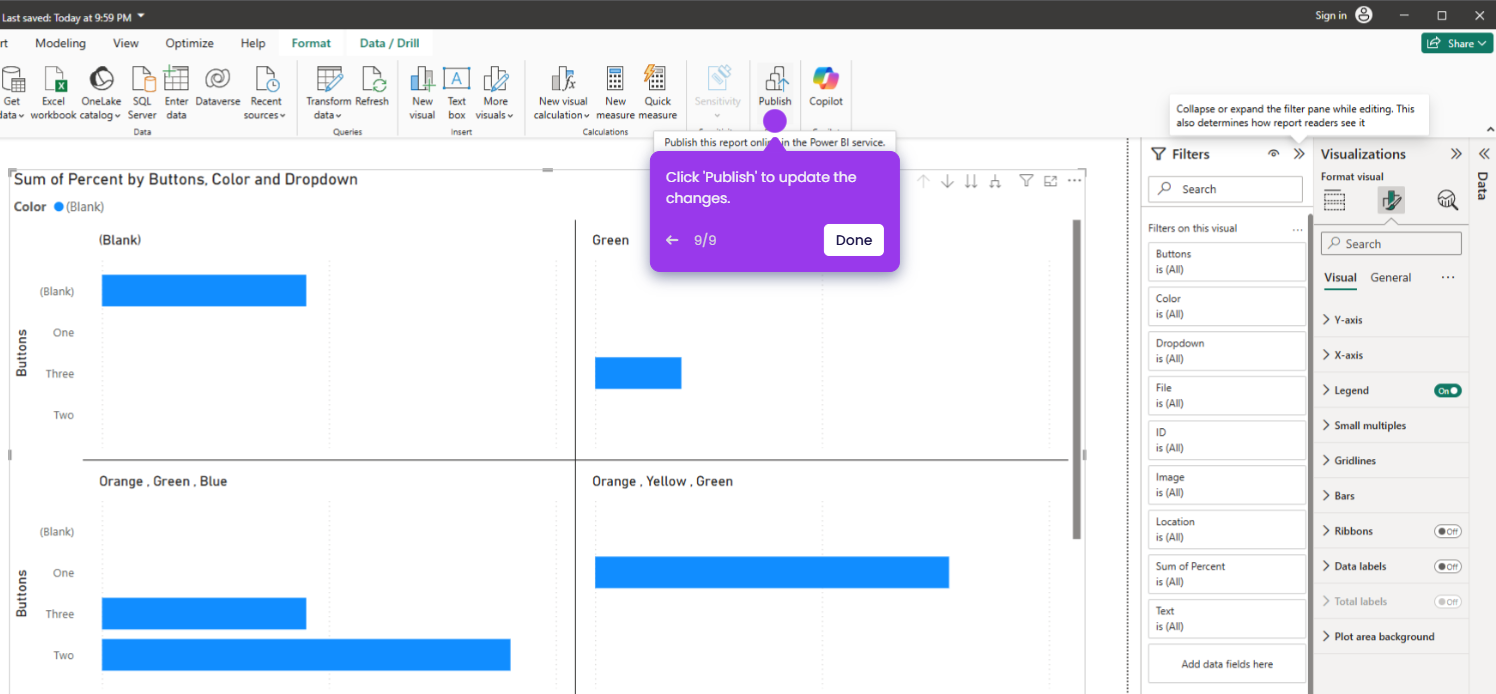Viewport: 1496px width, 694px height.
Task: Click the Publish icon
Action: click(x=775, y=79)
